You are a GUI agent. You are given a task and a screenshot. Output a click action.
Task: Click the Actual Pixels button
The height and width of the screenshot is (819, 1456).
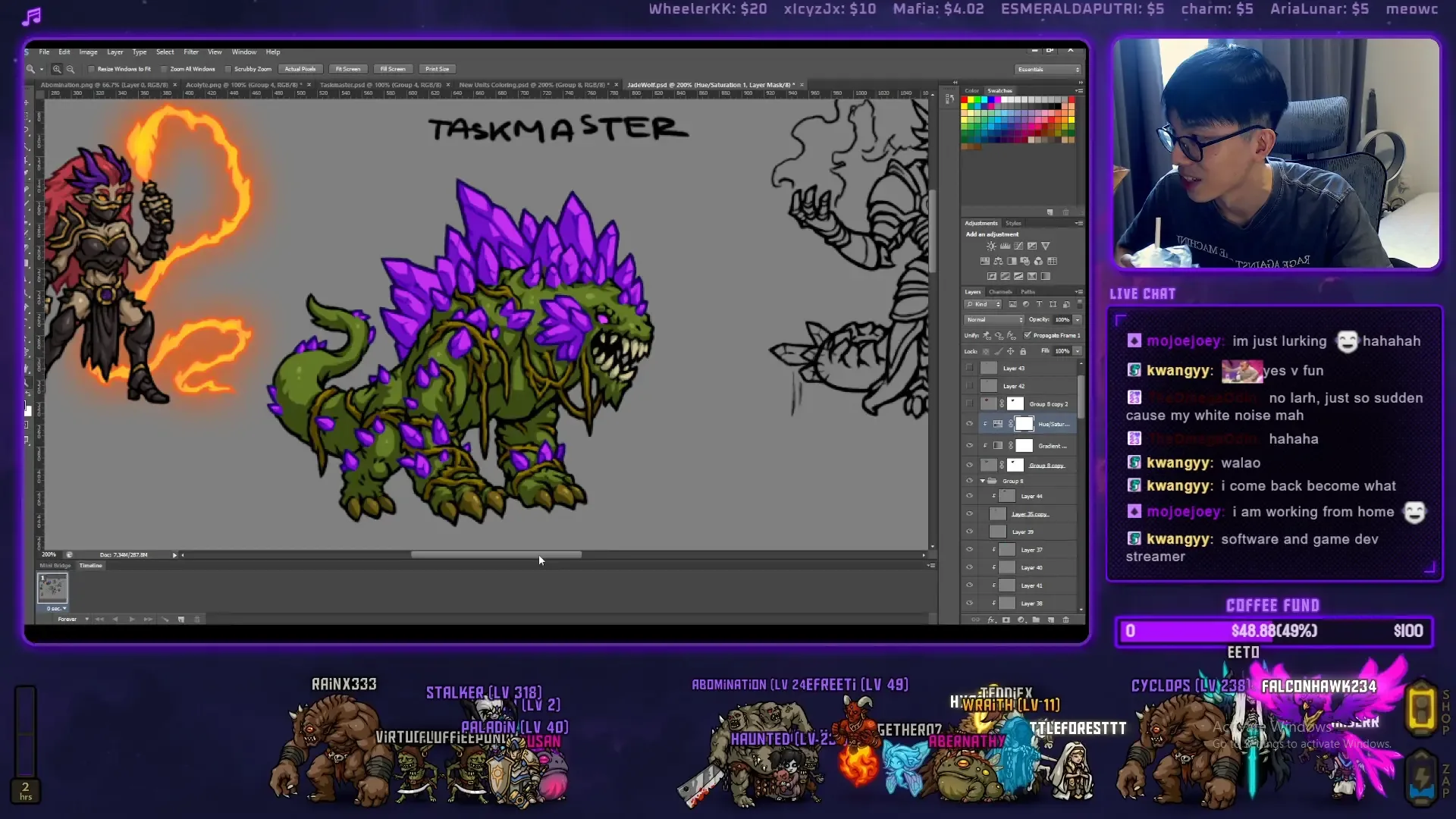300,69
